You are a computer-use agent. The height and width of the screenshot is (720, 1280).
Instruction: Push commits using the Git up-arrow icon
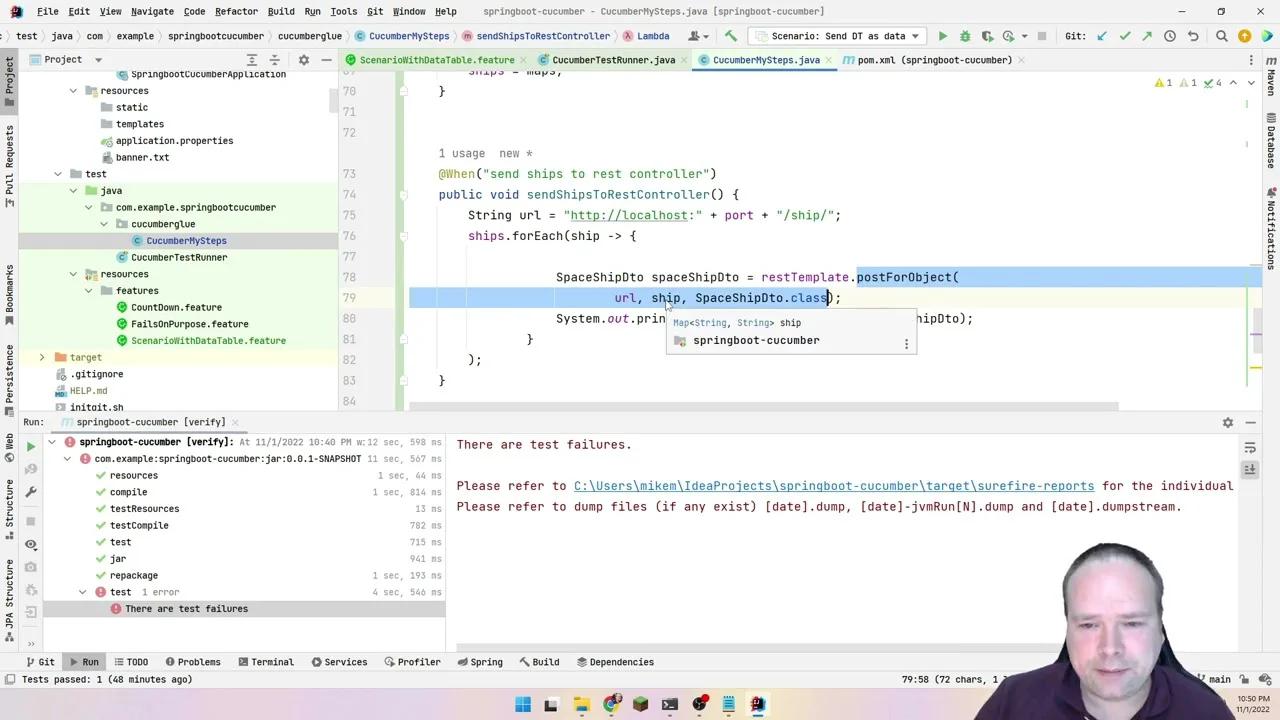(1146, 36)
